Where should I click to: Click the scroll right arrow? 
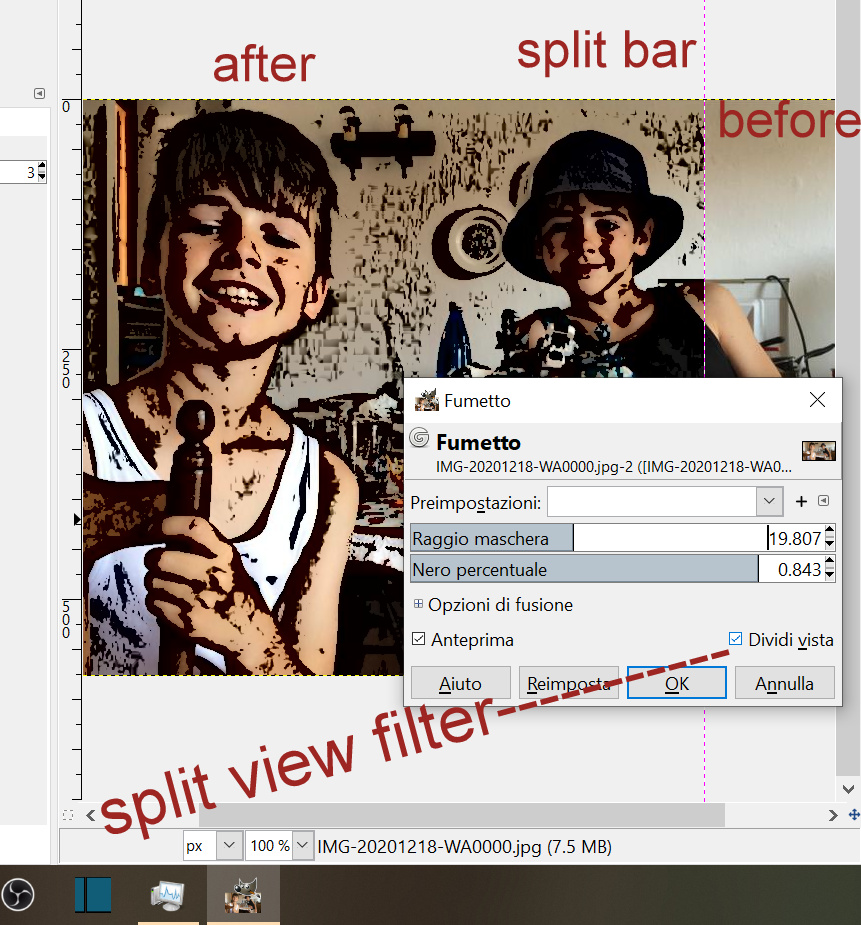(833, 815)
